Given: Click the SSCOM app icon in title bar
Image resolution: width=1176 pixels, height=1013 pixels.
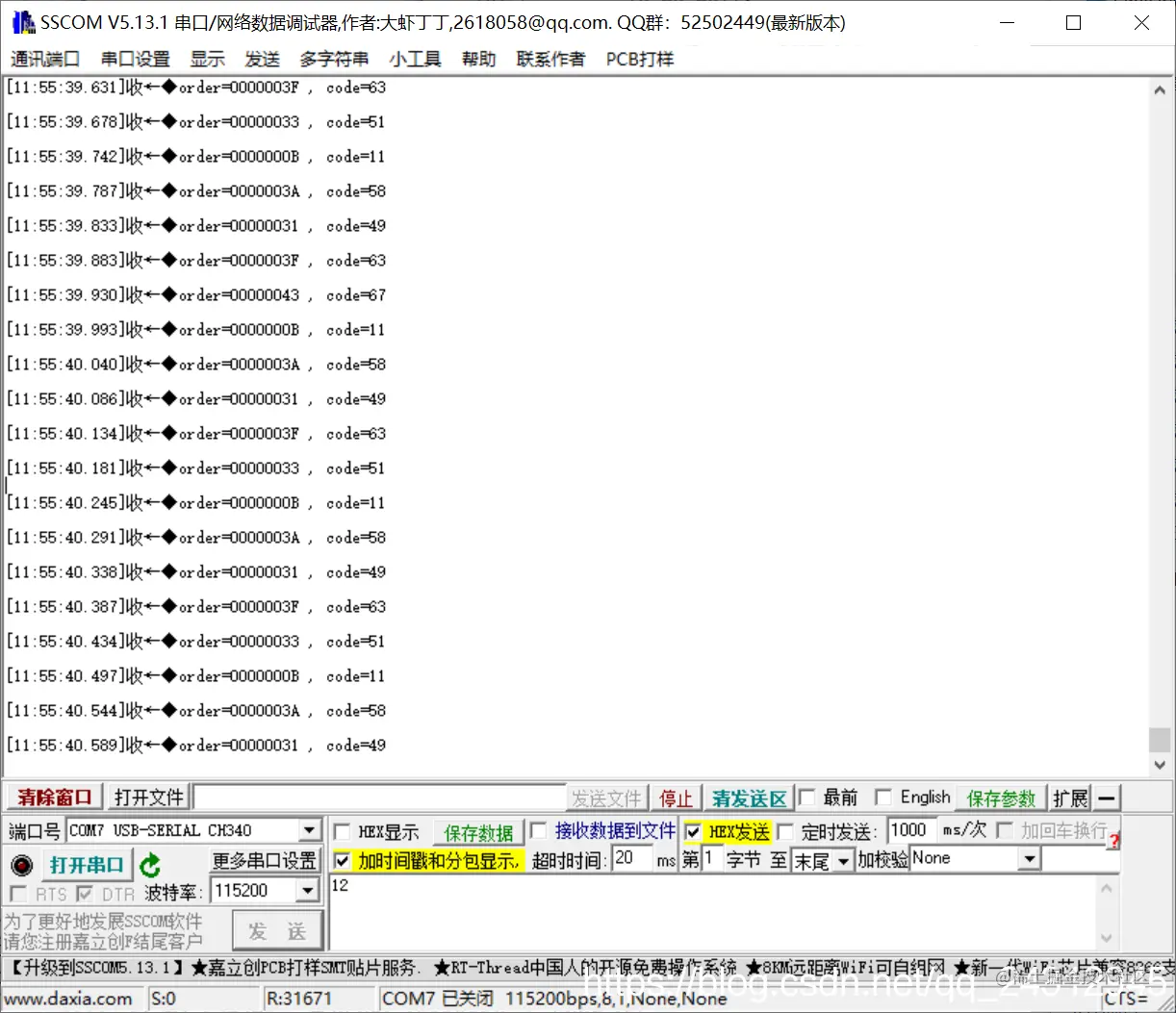Looking at the screenshot, I should coord(22,22).
